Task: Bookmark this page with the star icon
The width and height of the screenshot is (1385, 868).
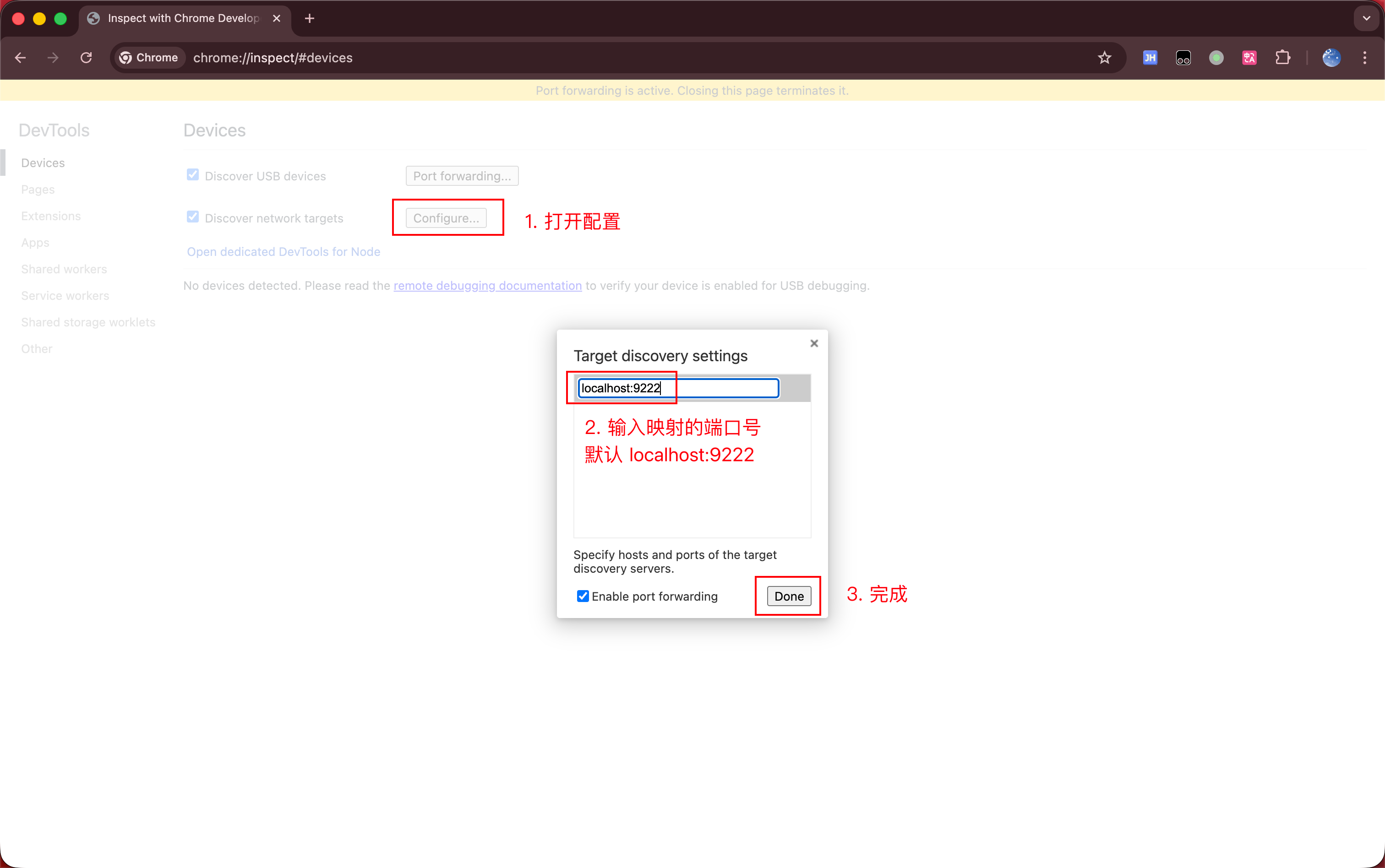Action: [1104, 57]
